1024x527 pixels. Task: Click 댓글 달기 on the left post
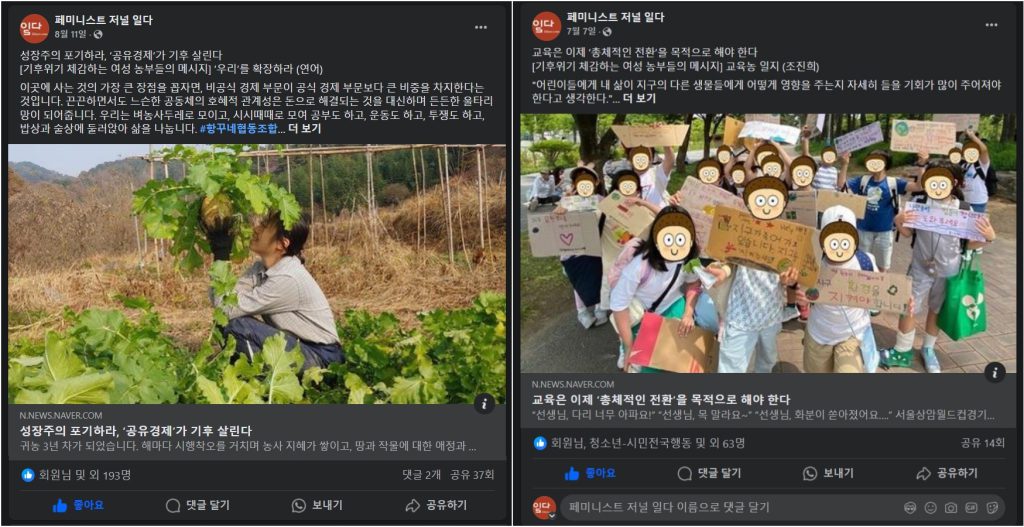(x=198, y=505)
